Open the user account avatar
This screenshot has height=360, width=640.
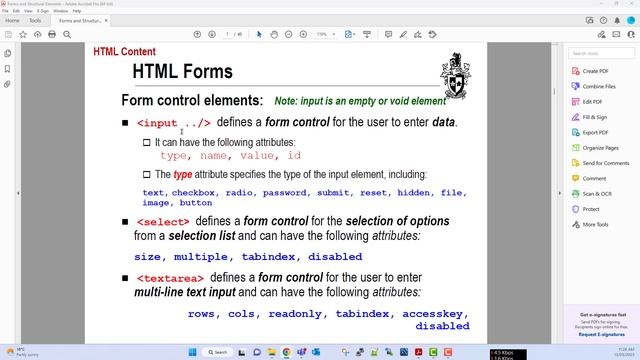click(631, 20)
